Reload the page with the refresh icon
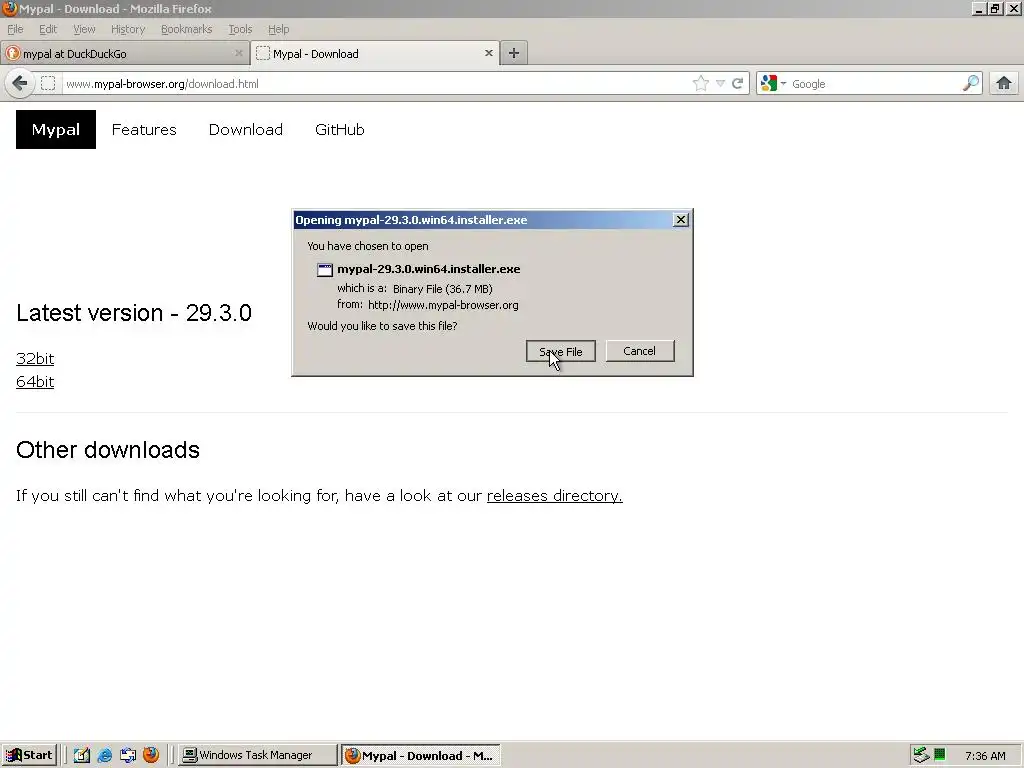This screenshot has width=1024, height=768. coord(738,84)
